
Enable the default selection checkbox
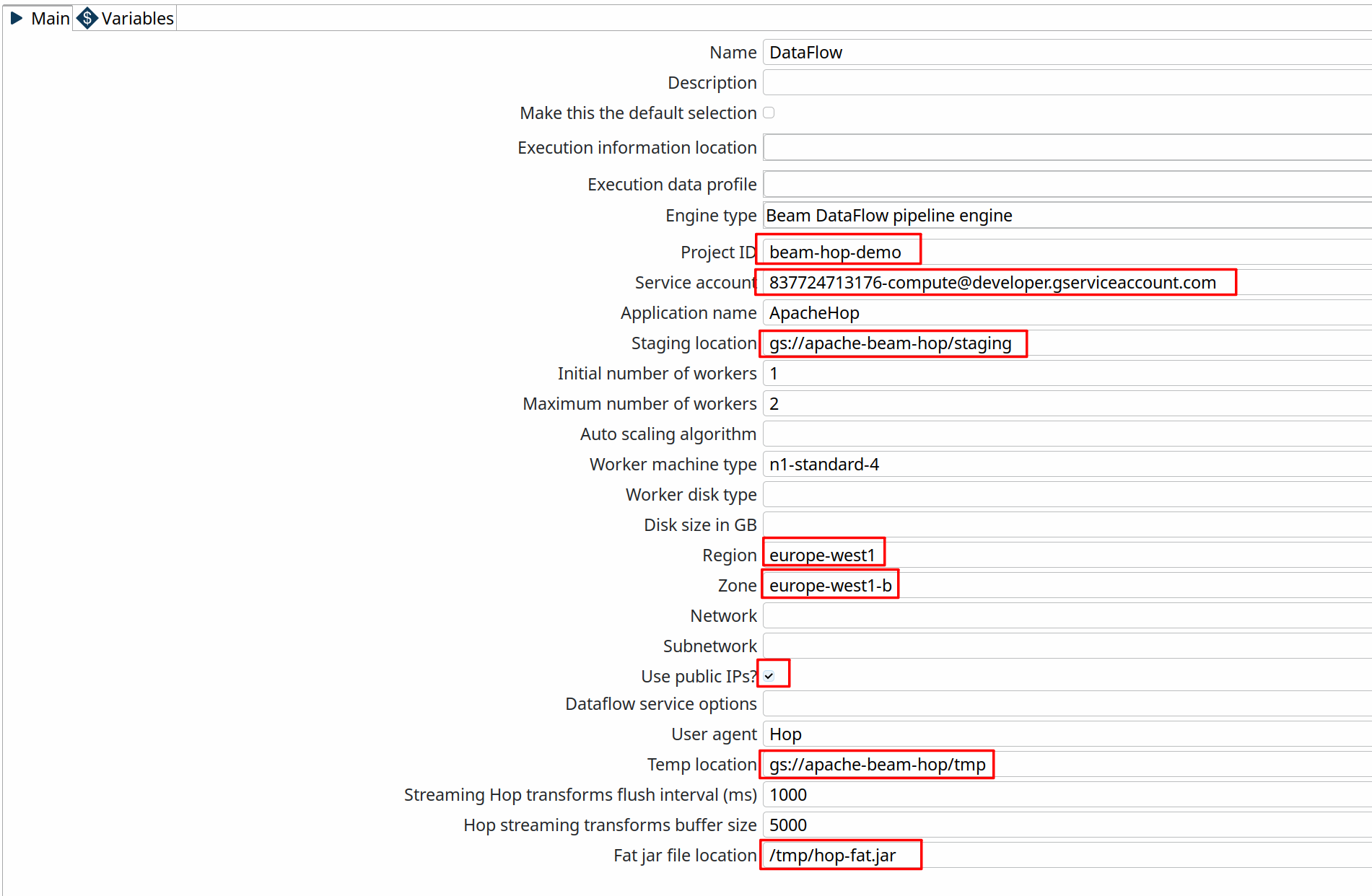[769, 113]
